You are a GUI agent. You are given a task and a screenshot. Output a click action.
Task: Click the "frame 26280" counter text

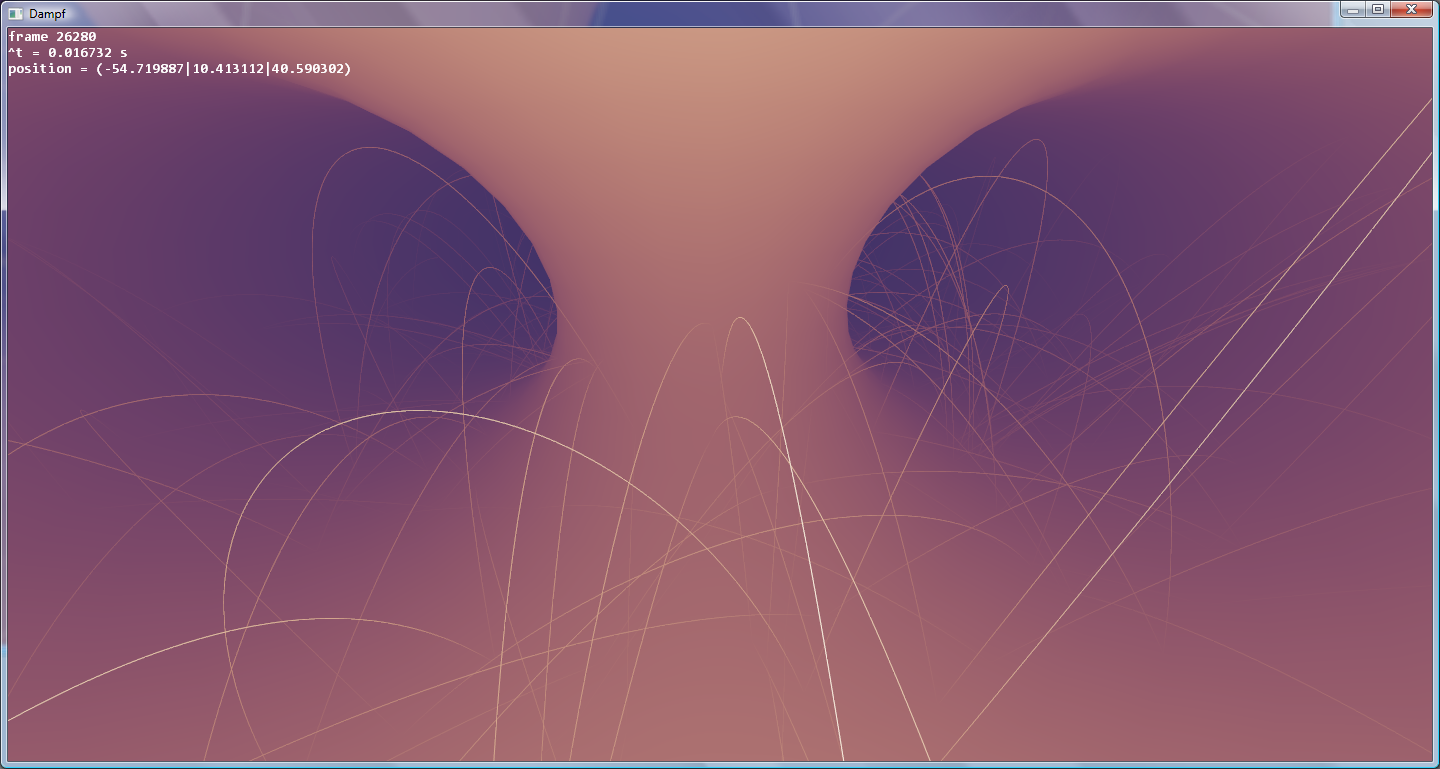pos(52,37)
